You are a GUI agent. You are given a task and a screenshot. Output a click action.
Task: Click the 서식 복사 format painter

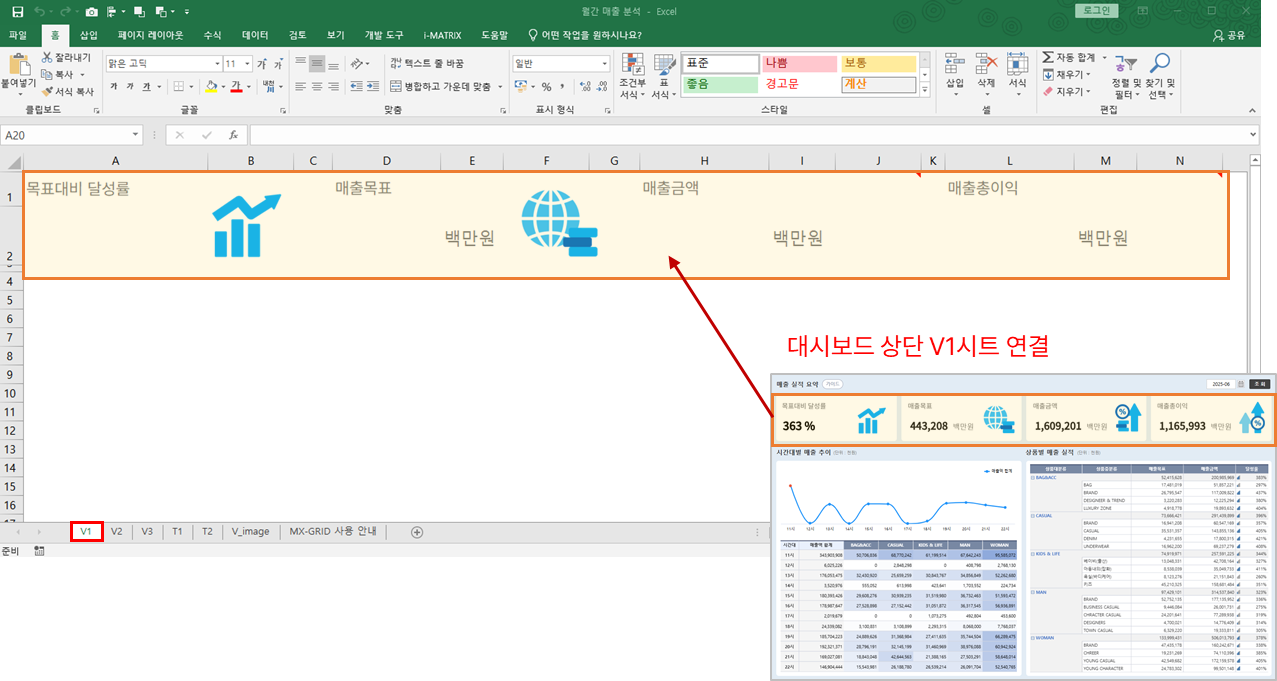(68, 91)
